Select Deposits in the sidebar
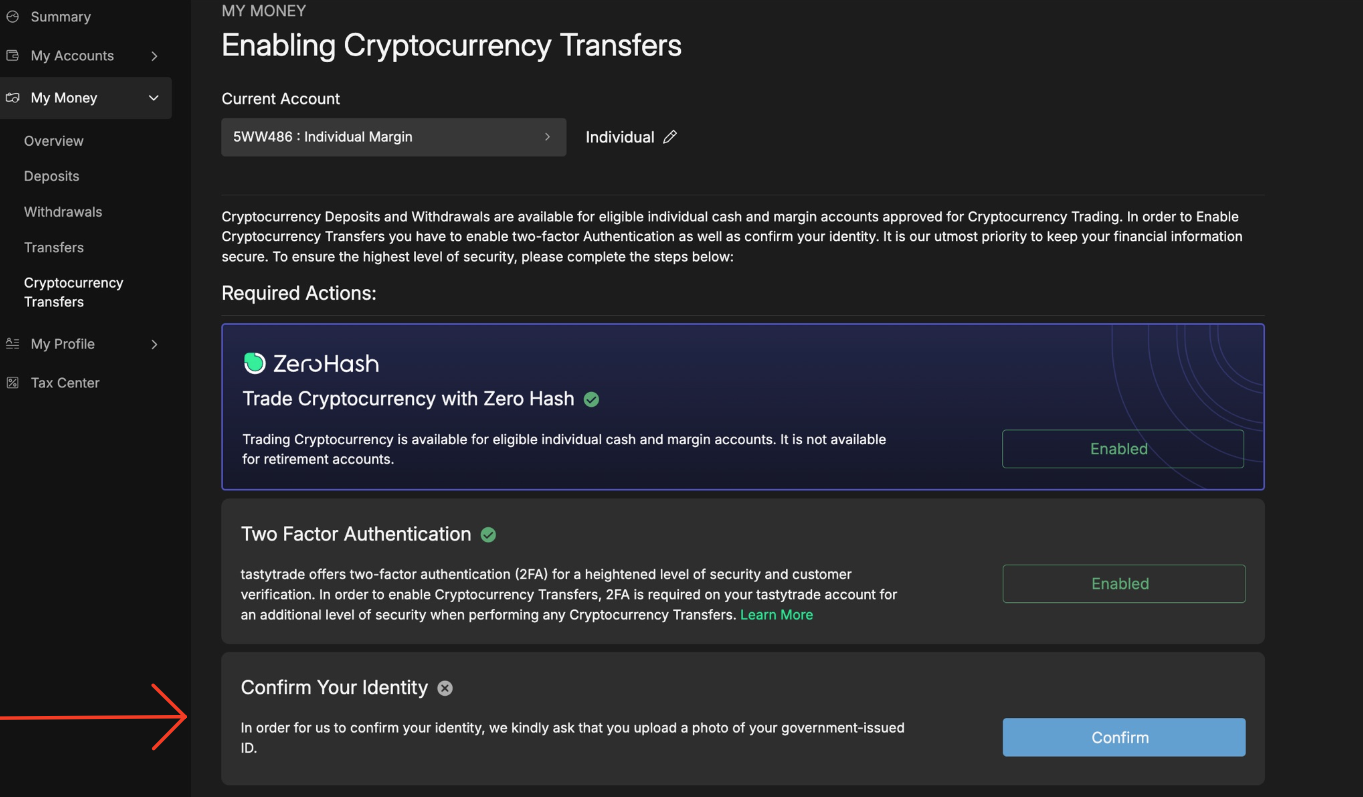Viewport: 1363px width, 797px height. click(x=51, y=175)
